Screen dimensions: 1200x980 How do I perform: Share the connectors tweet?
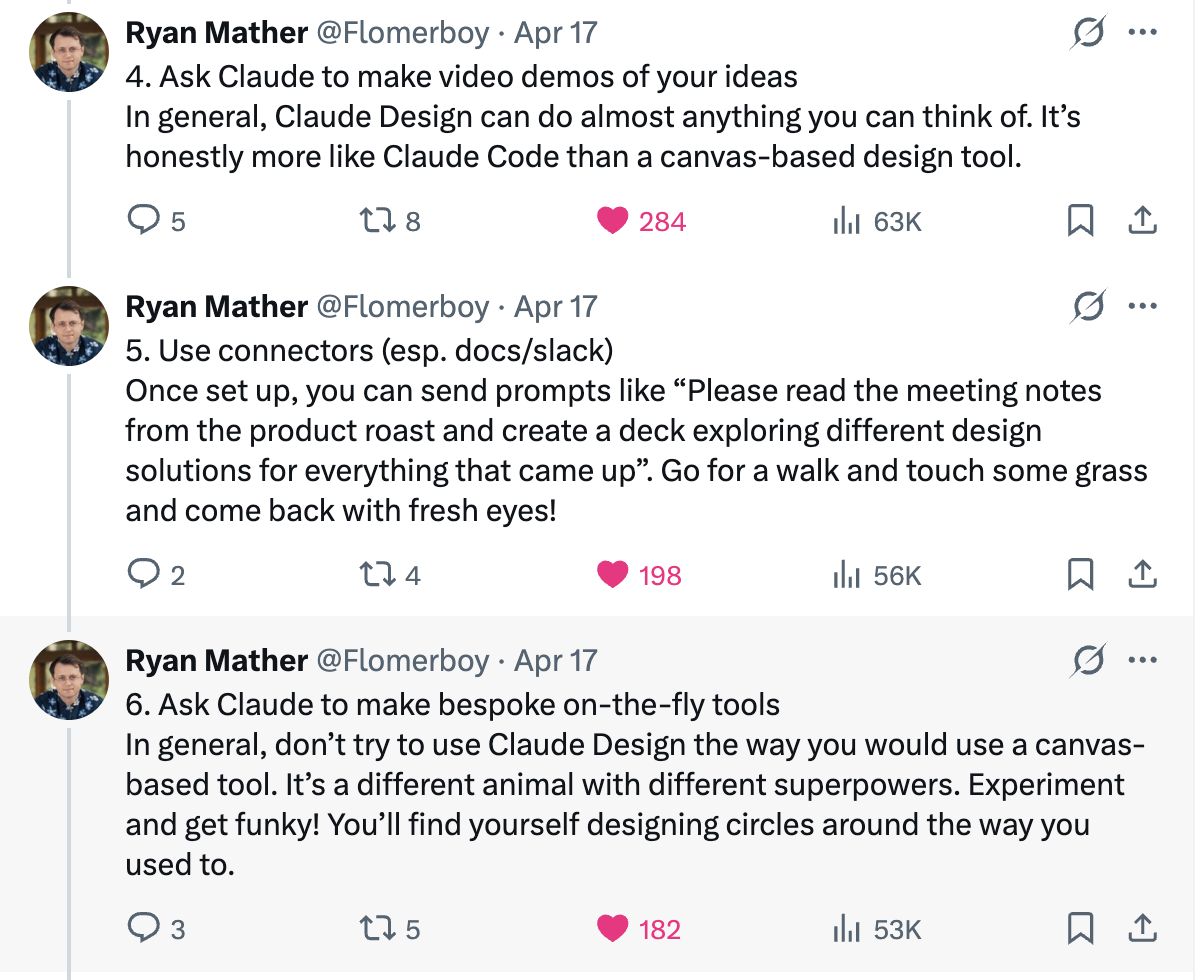point(1142,575)
